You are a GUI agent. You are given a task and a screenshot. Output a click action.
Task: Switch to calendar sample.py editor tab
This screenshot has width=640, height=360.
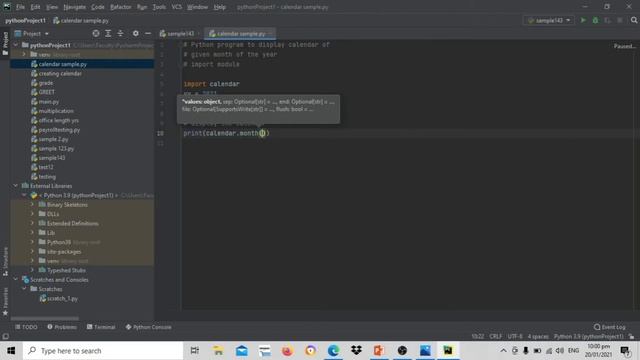[x=240, y=33]
